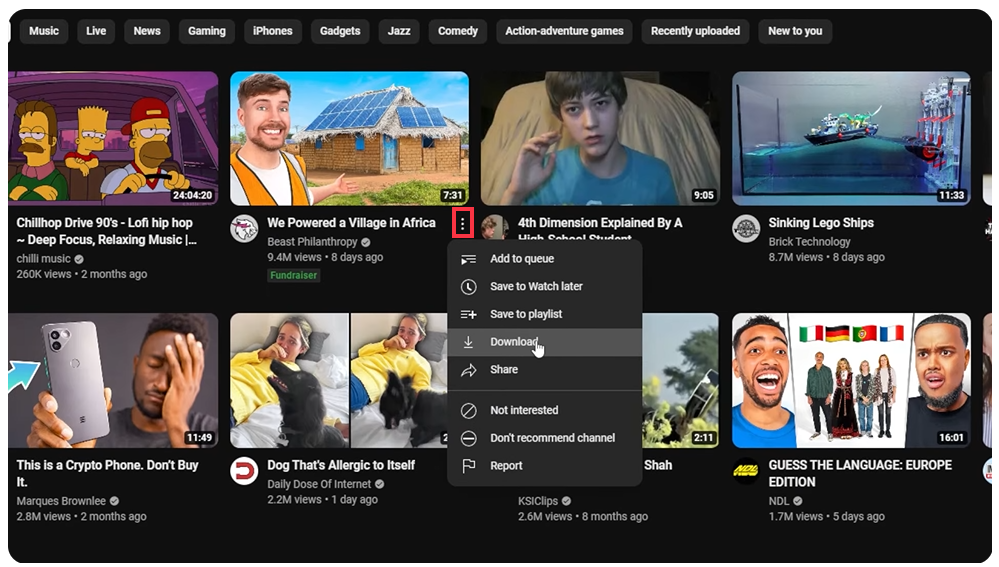Go to Daily Dose Of Internet channel name

click(x=319, y=484)
